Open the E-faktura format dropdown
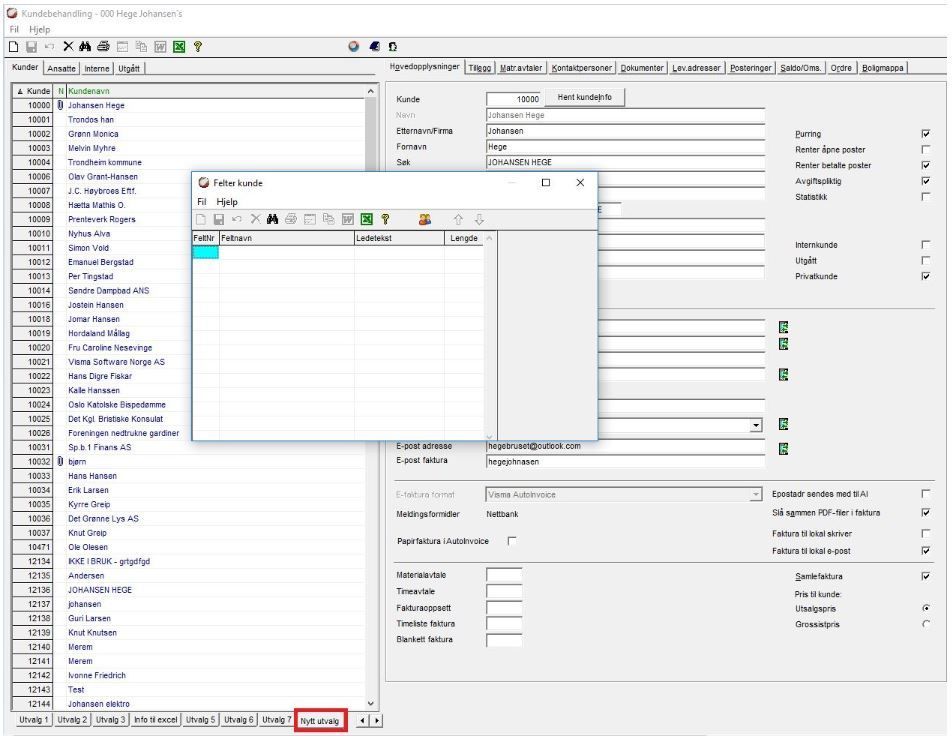Viewport: 952px width, 736px height. [755, 495]
